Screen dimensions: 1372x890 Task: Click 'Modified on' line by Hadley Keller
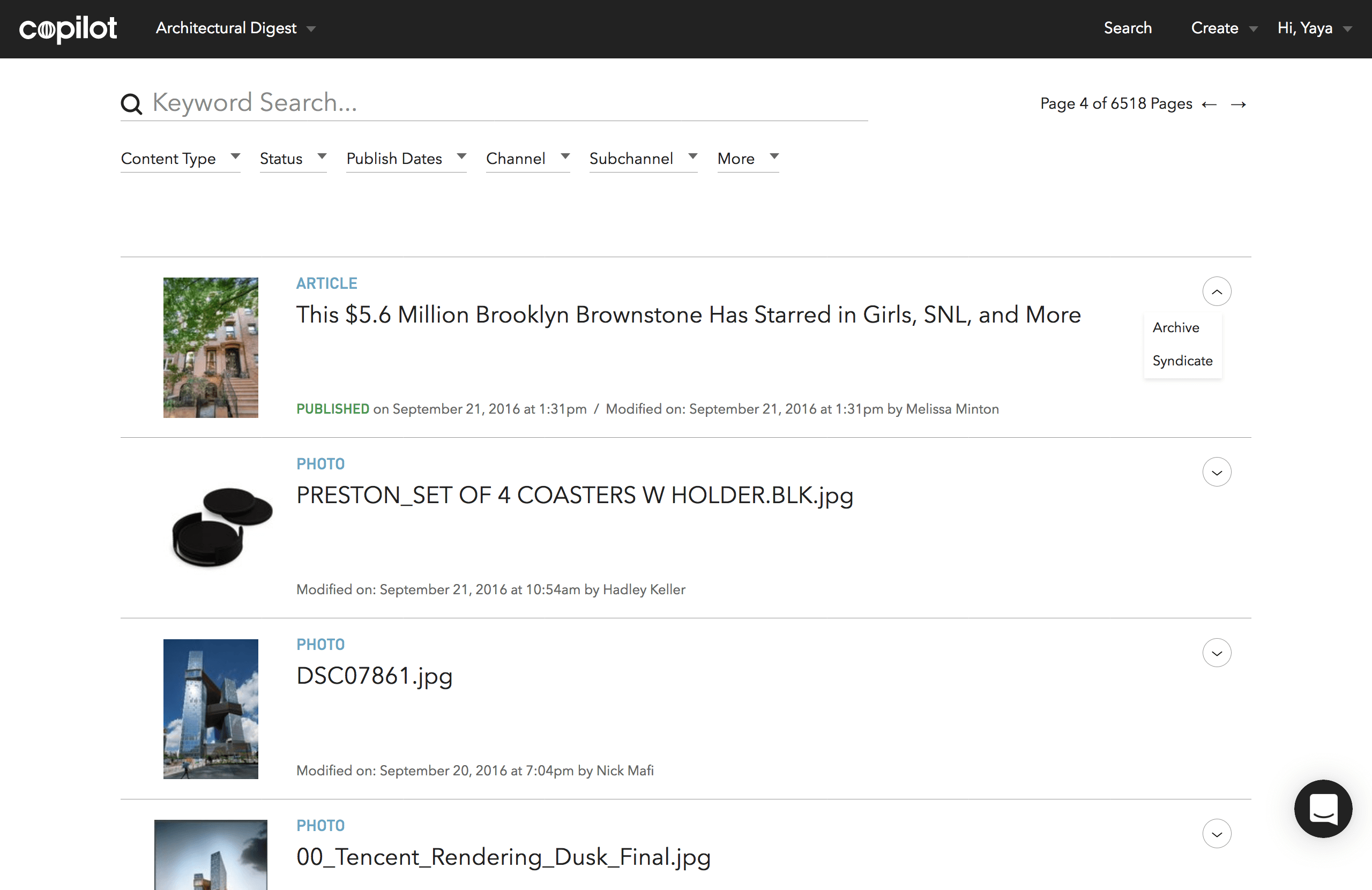tap(490, 590)
